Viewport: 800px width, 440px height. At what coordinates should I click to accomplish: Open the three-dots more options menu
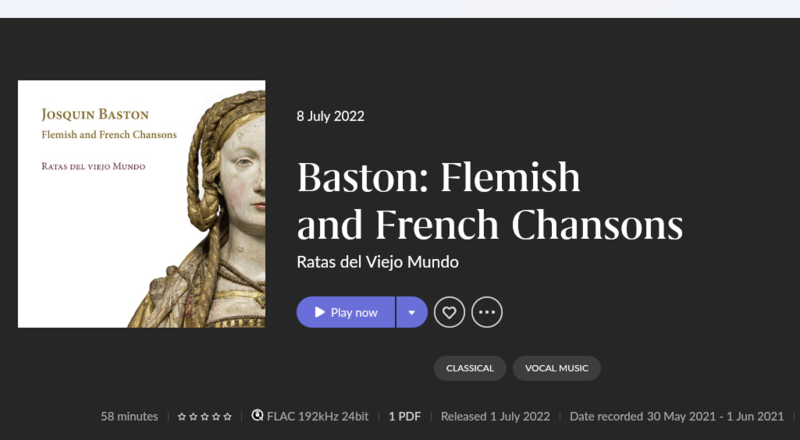coord(487,312)
